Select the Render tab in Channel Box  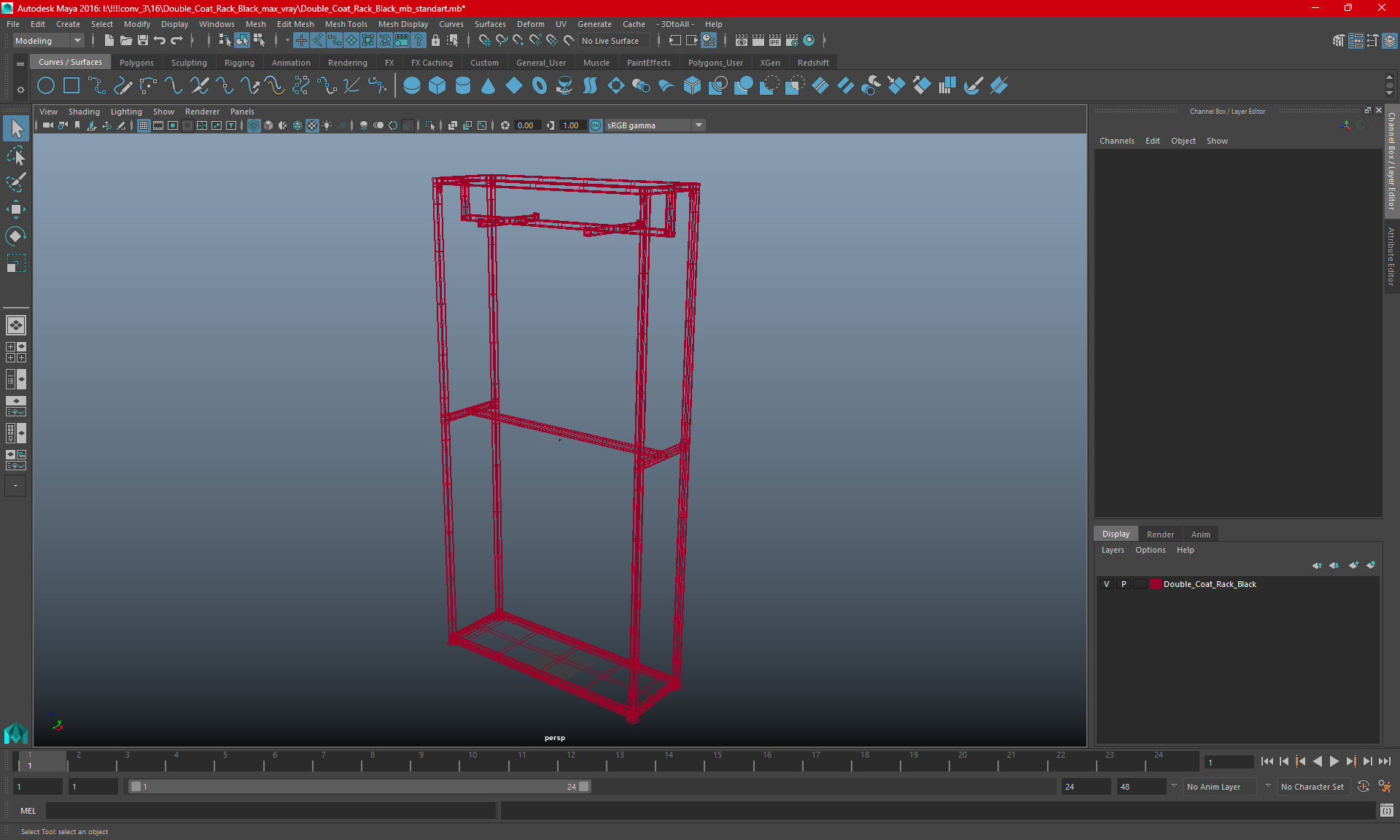[x=1159, y=533]
